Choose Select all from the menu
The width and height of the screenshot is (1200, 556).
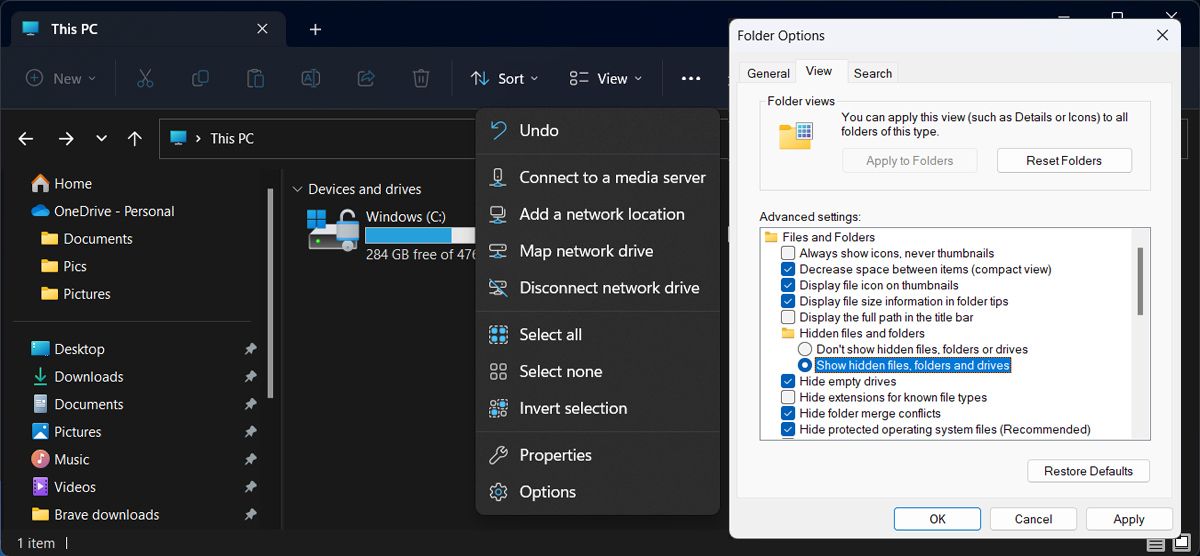[598, 335]
